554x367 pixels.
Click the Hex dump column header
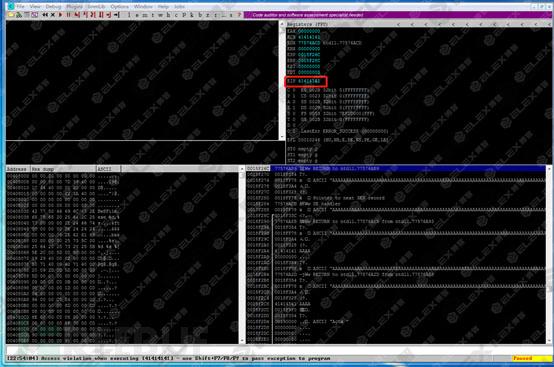coord(63,169)
